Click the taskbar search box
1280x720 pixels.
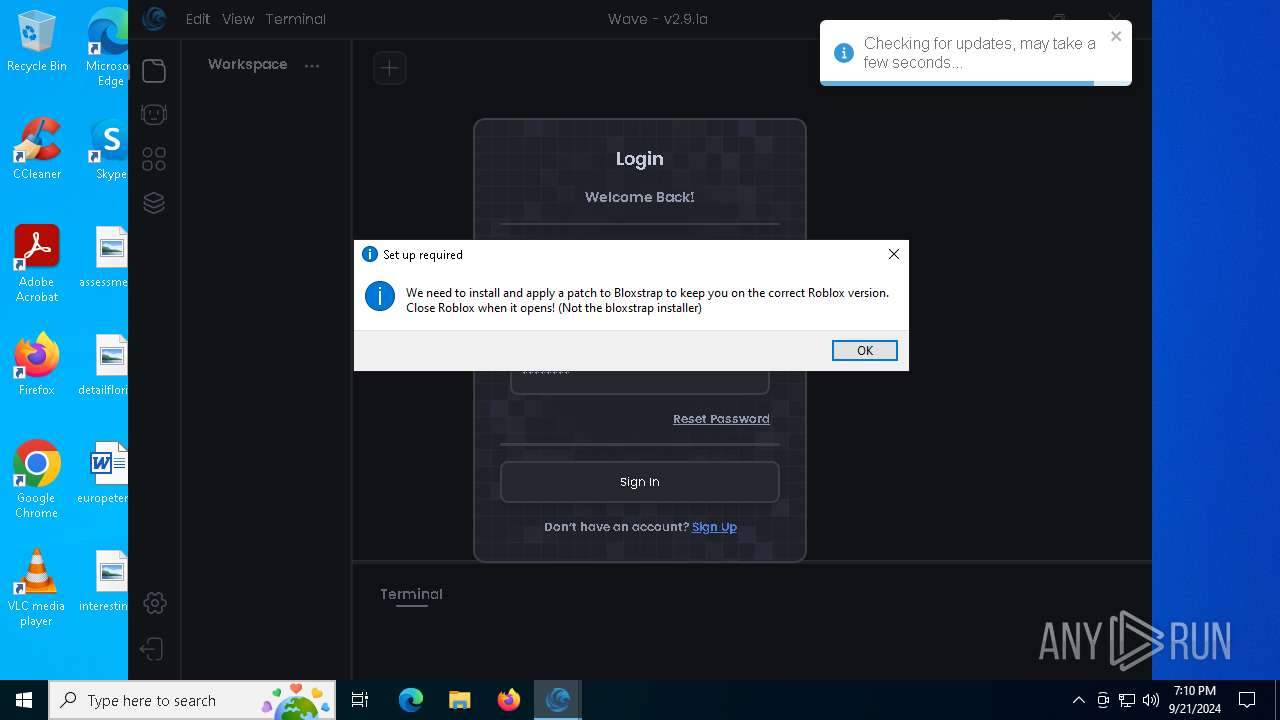192,700
